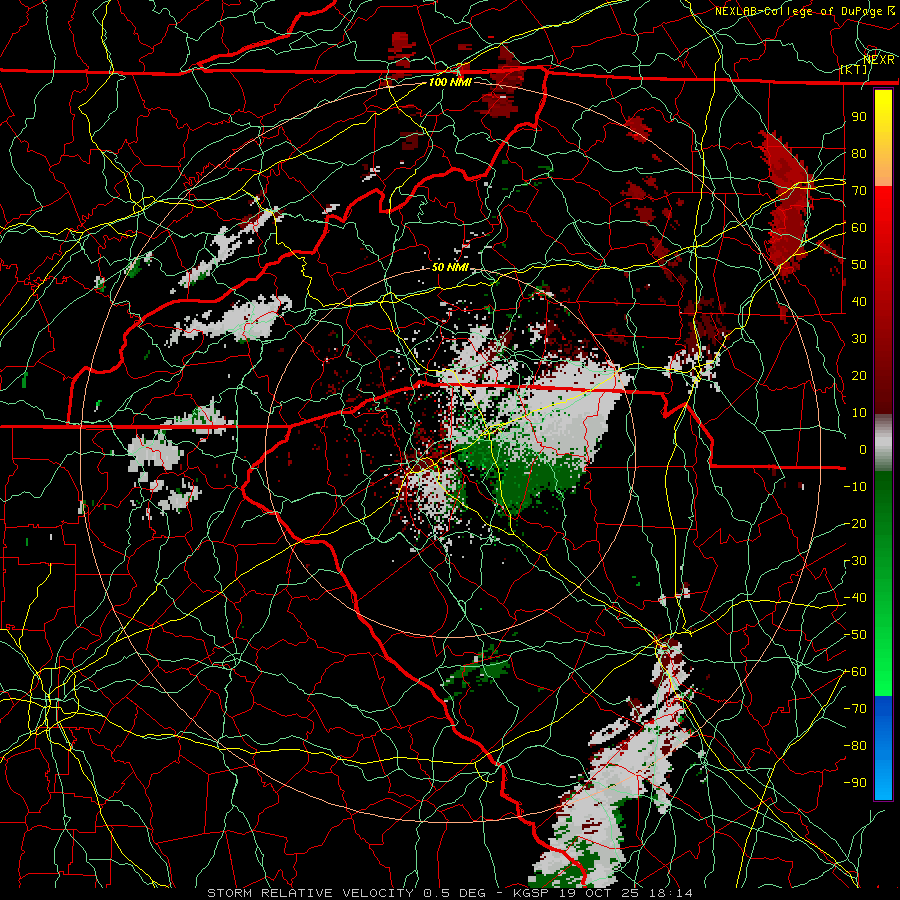This screenshot has width=900, height=900.
Task: Click the positive 30 value on the velocity scale
Action: tap(859, 339)
